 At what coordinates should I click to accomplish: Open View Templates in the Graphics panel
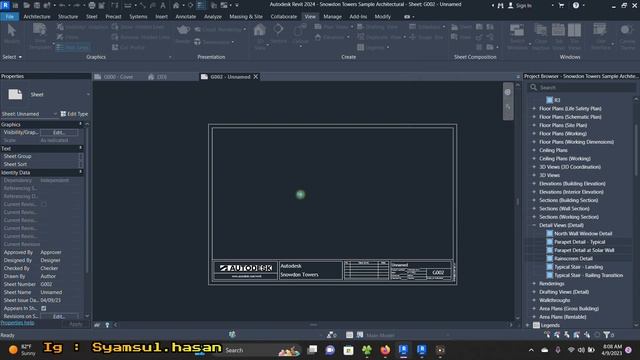(x=40, y=35)
